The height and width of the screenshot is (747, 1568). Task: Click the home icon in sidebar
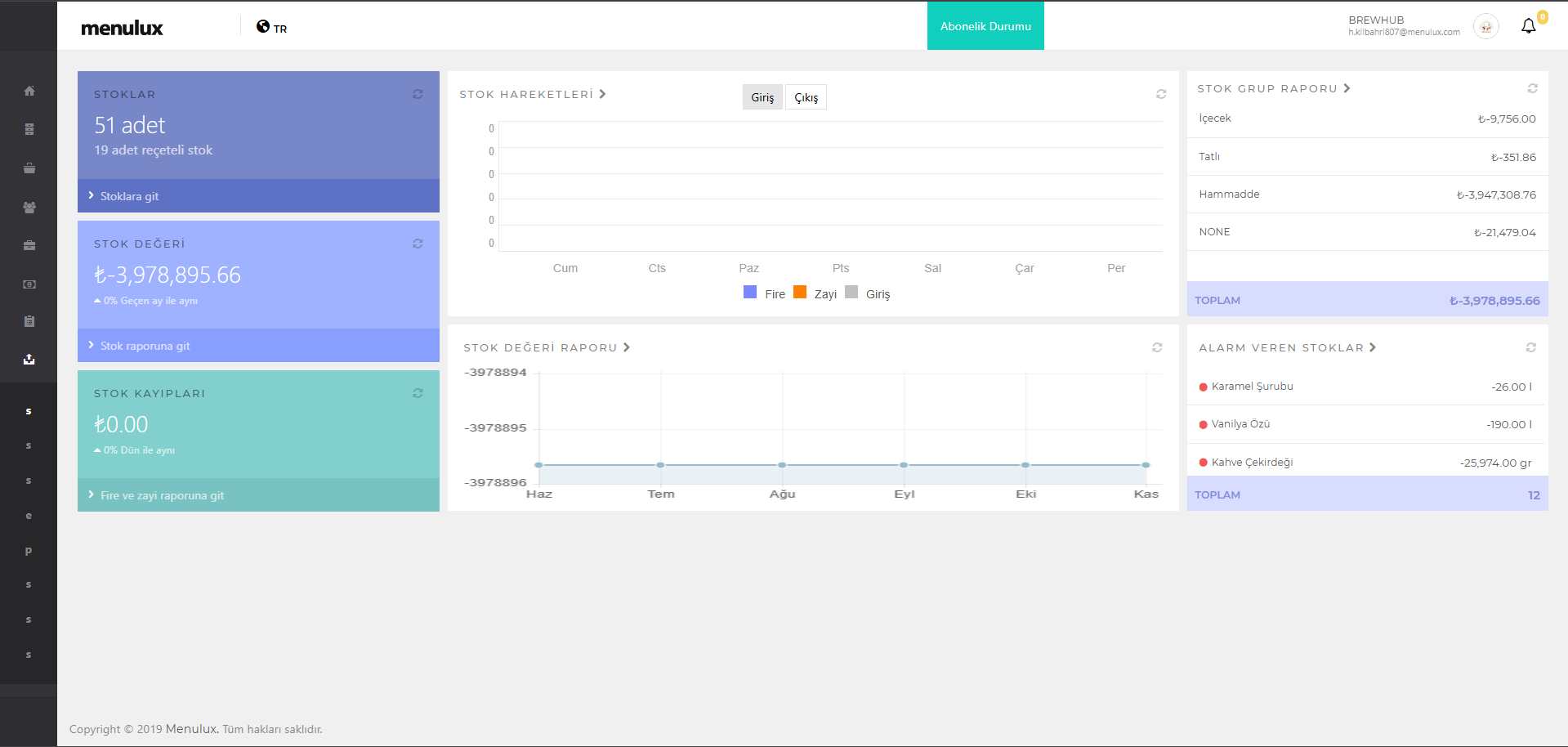[29, 91]
